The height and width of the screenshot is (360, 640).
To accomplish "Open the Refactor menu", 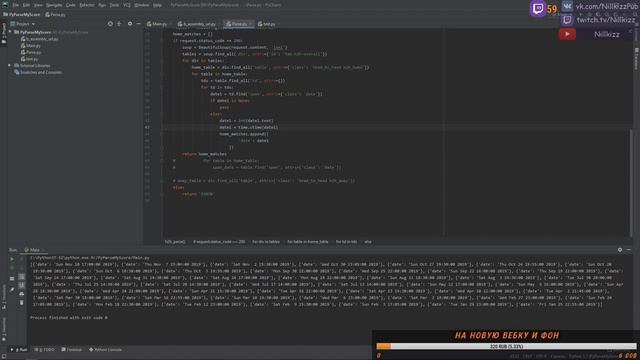I will tap(87, 5).
